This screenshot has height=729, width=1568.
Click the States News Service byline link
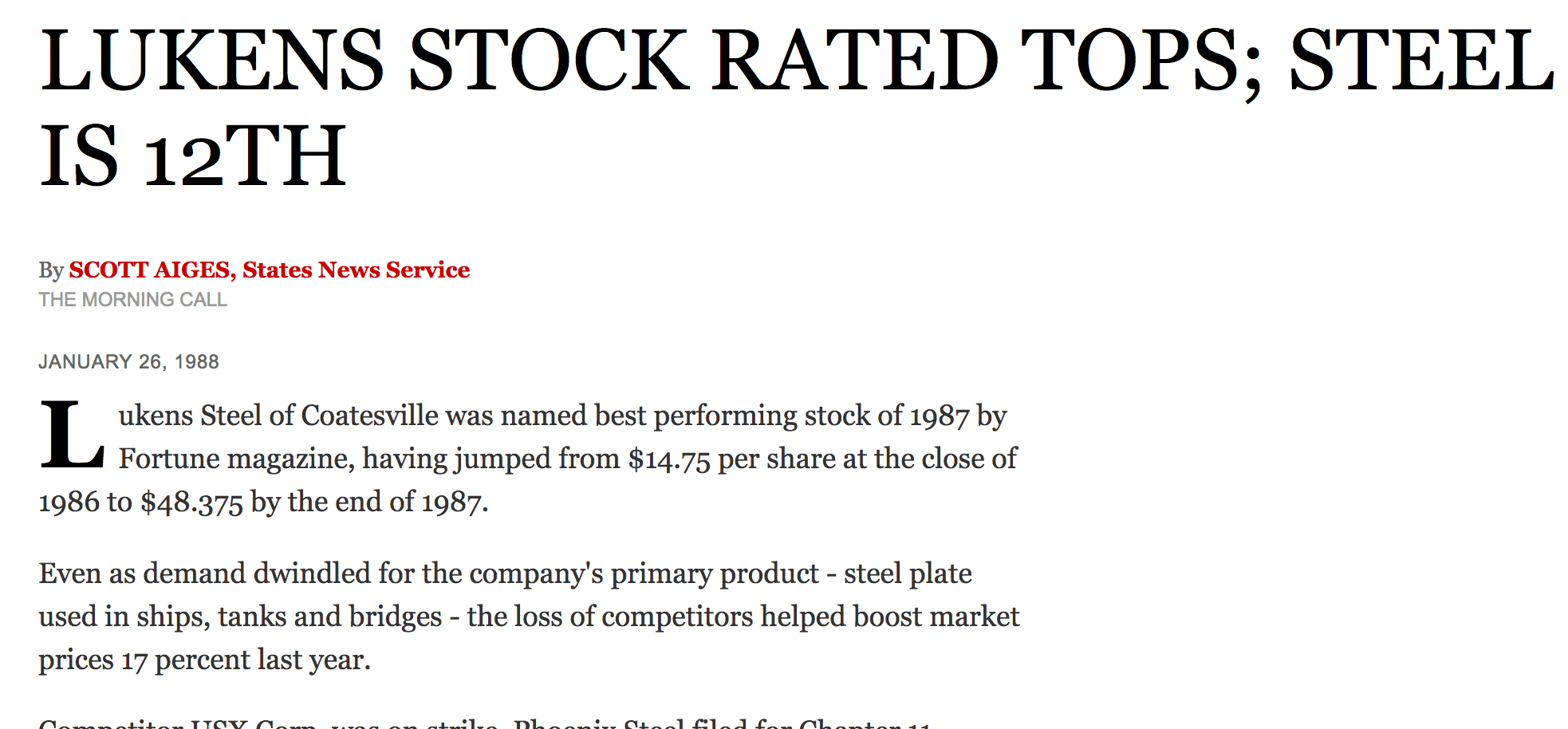(x=356, y=270)
